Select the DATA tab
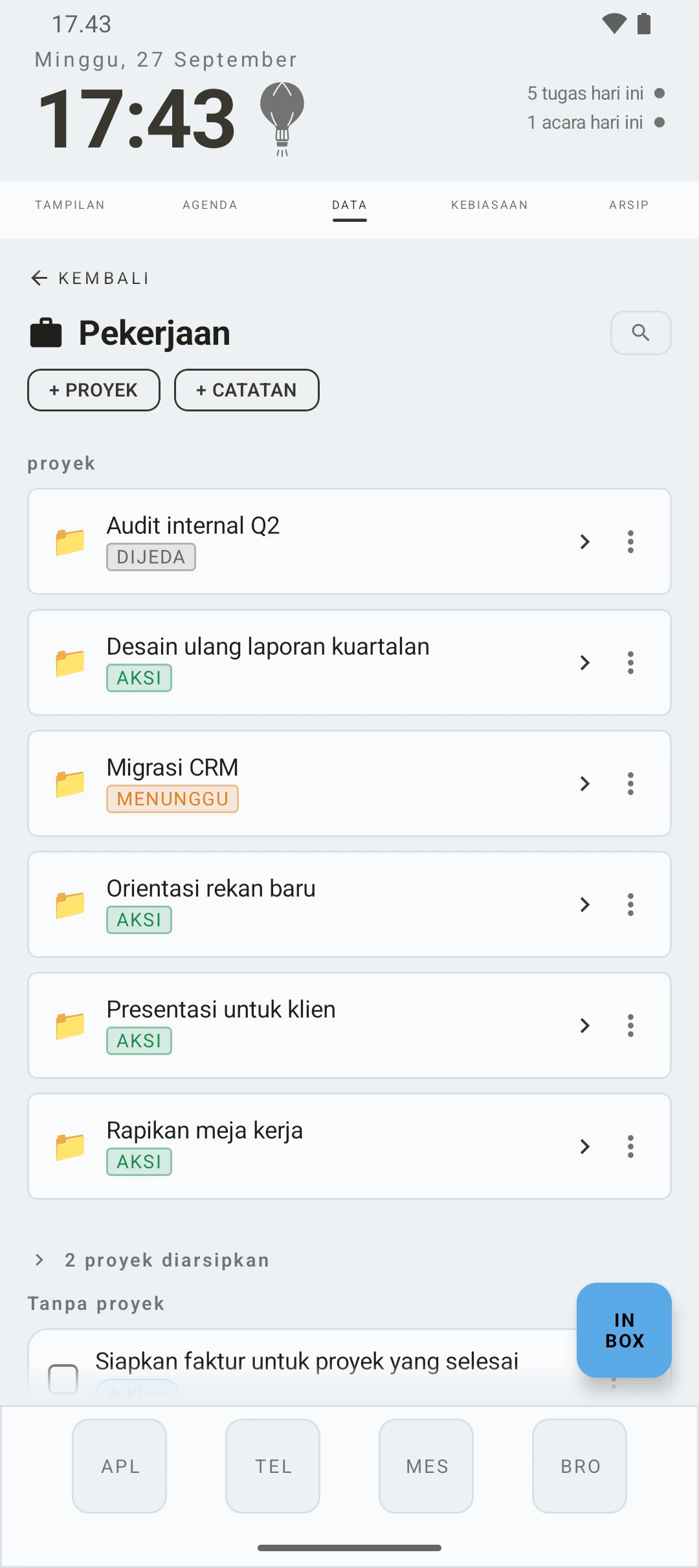The width and height of the screenshot is (699, 1568). click(x=349, y=205)
